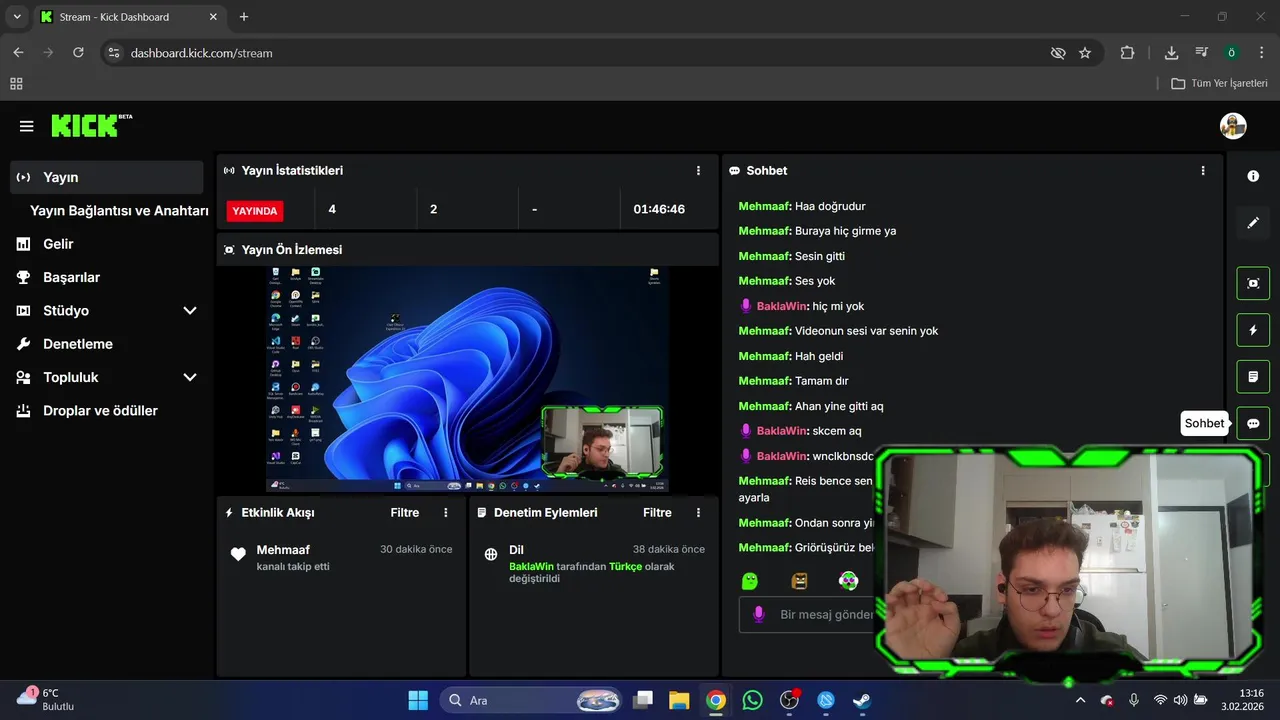Open Chrome extensions puzzle icon
This screenshot has height=720, width=1280.
[1128, 53]
